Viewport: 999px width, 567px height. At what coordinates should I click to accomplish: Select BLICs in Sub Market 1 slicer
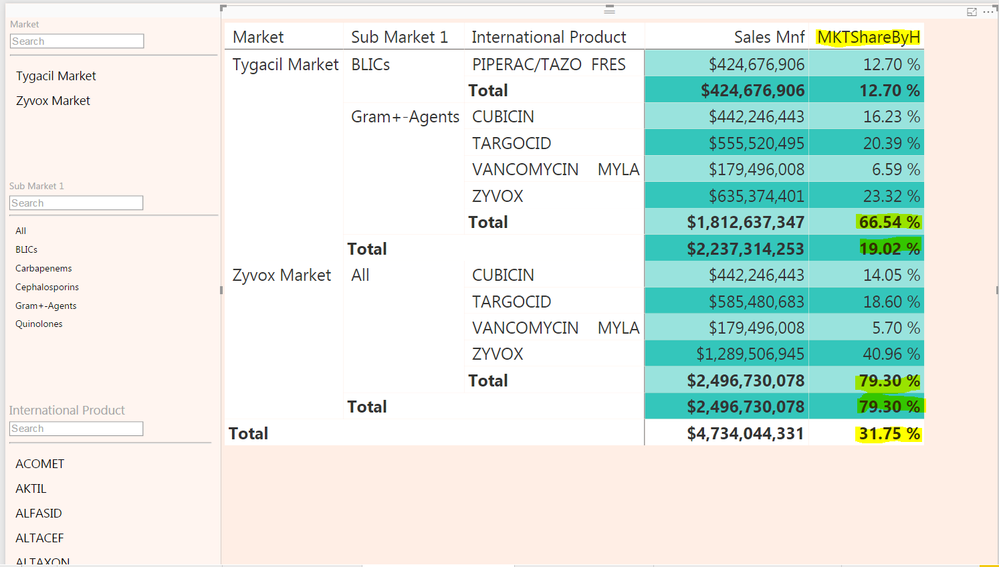pyautogui.click(x=27, y=250)
